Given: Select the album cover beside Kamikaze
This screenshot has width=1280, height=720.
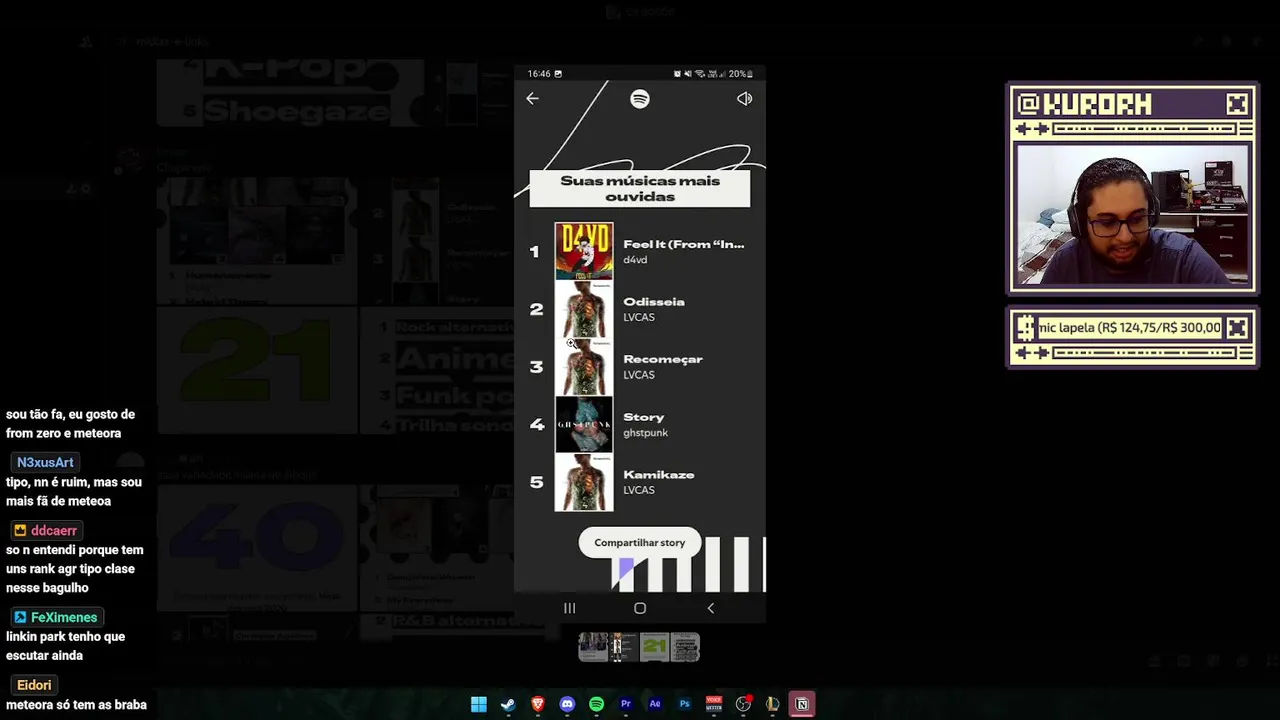Looking at the screenshot, I should (x=584, y=482).
